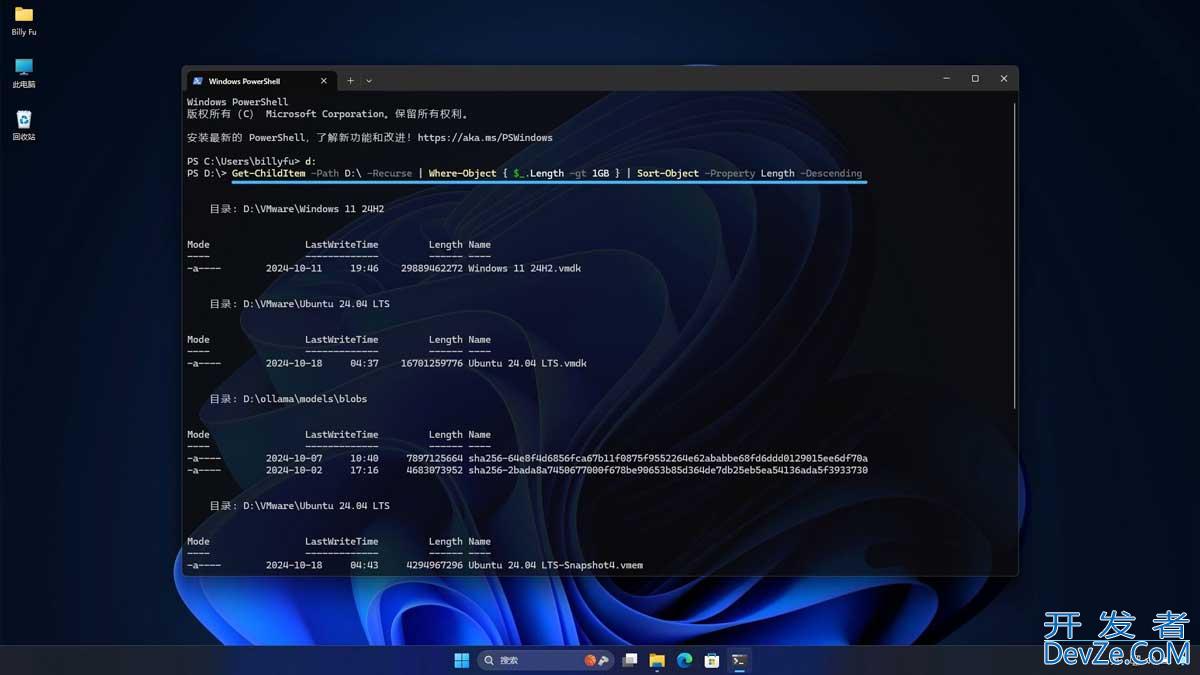This screenshot has height=675, width=1200.
Task: Click the sha256-64e8f4d6856 blob name
Action: 668,459
